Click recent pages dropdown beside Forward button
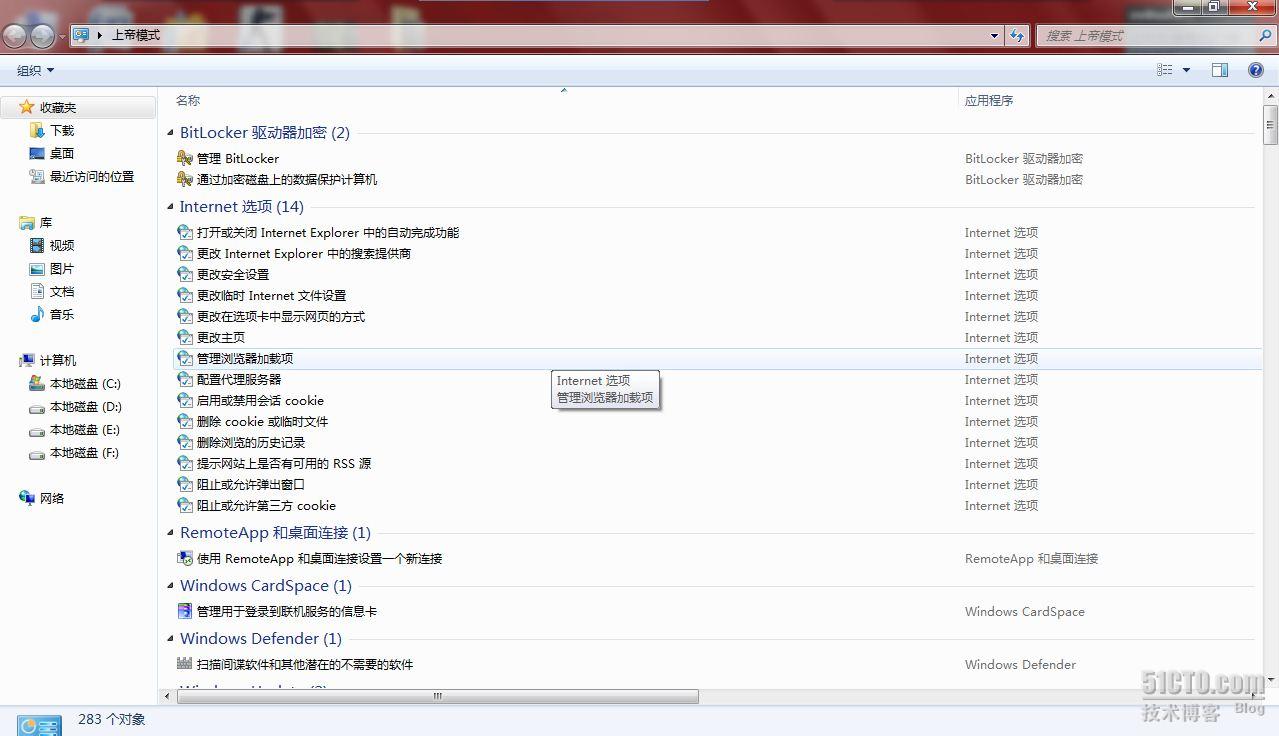 [62, 37]
